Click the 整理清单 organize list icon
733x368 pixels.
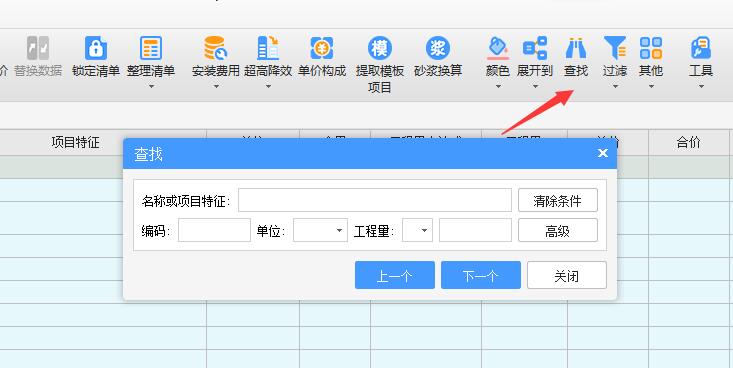(151, 48)
